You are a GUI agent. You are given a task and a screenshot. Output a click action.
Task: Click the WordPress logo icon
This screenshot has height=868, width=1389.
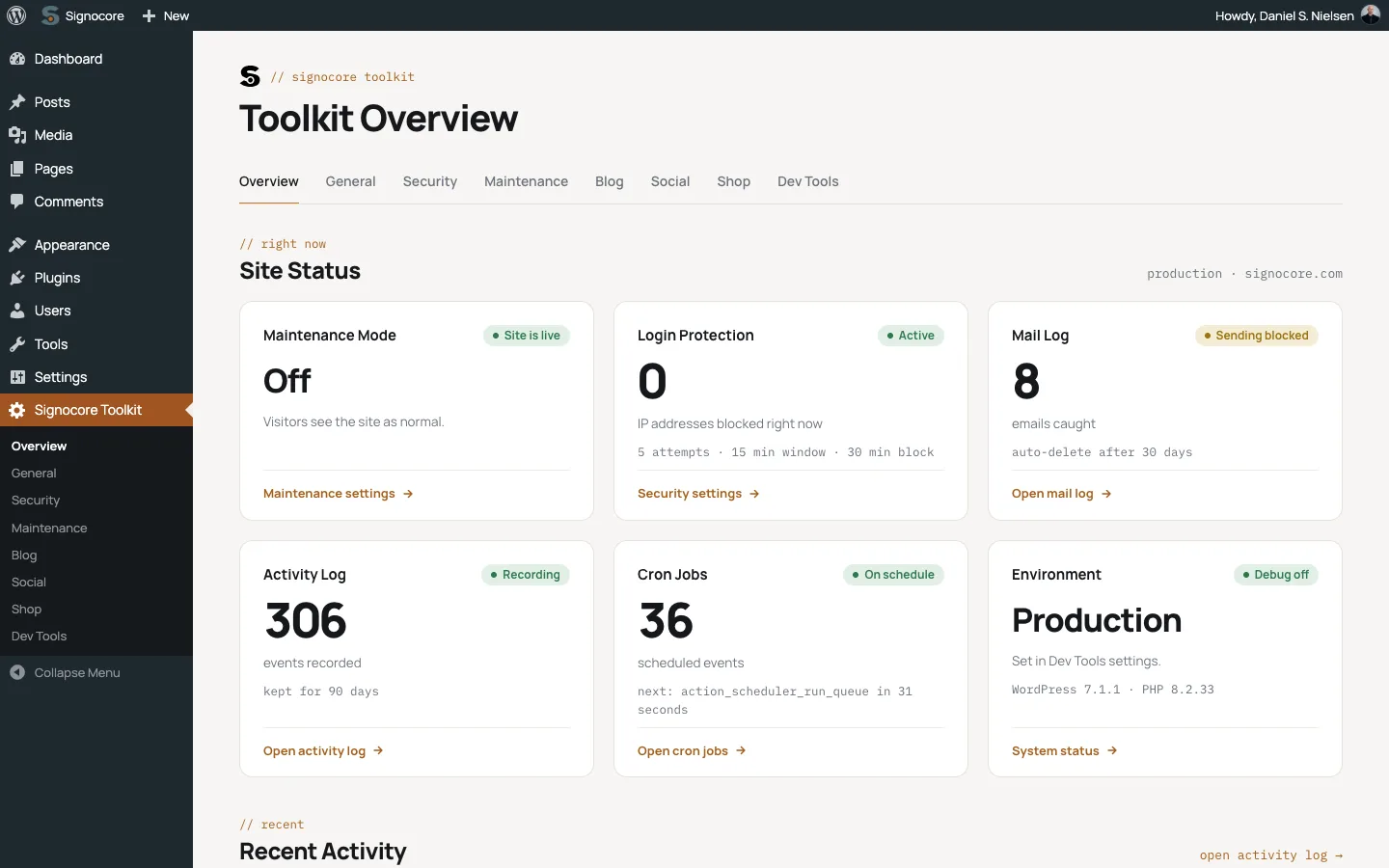(16, 15)
